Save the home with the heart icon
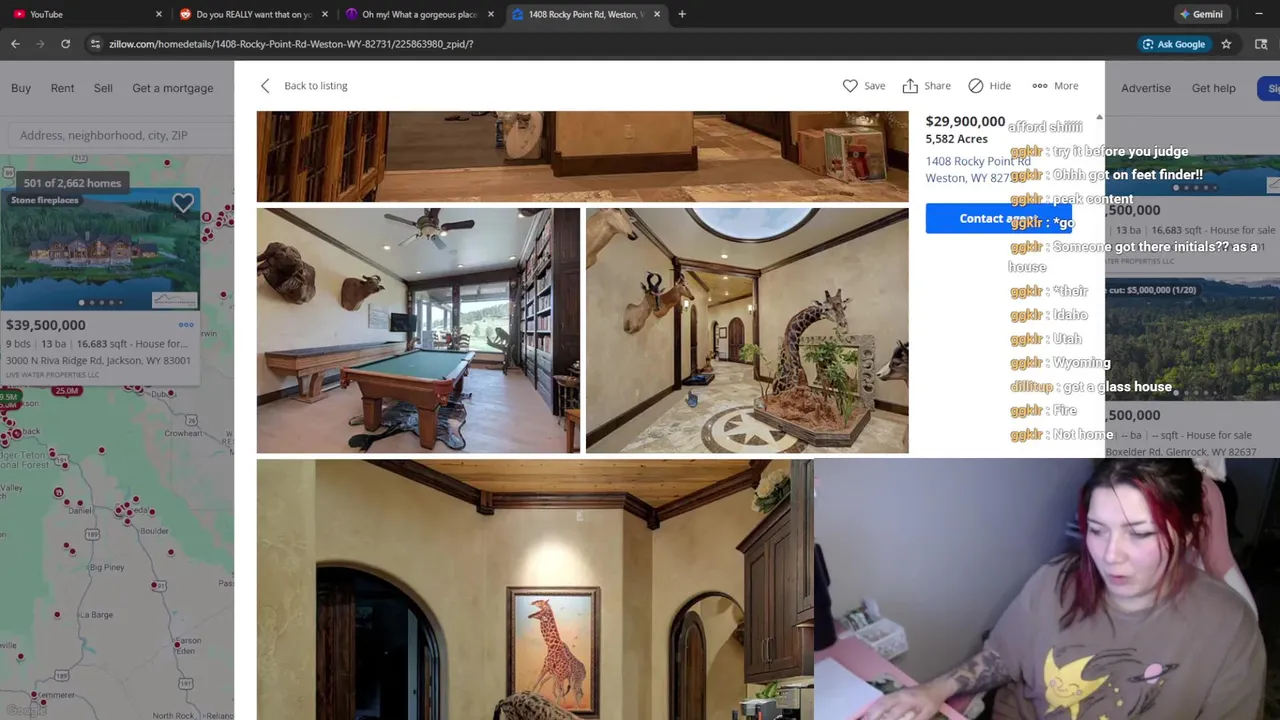 point(864,86)
